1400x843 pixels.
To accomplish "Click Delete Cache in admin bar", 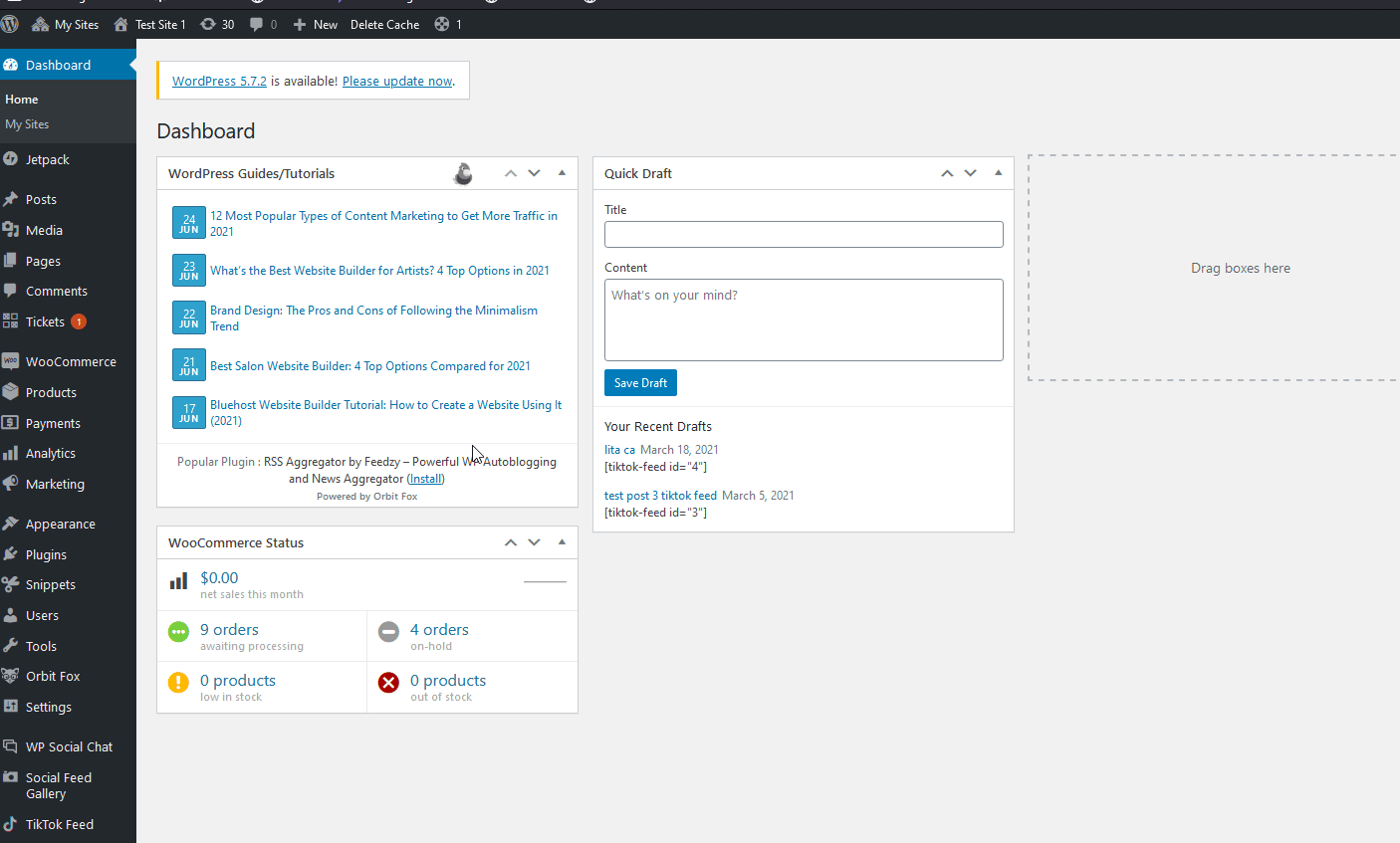I will click(x=384, y=24).
